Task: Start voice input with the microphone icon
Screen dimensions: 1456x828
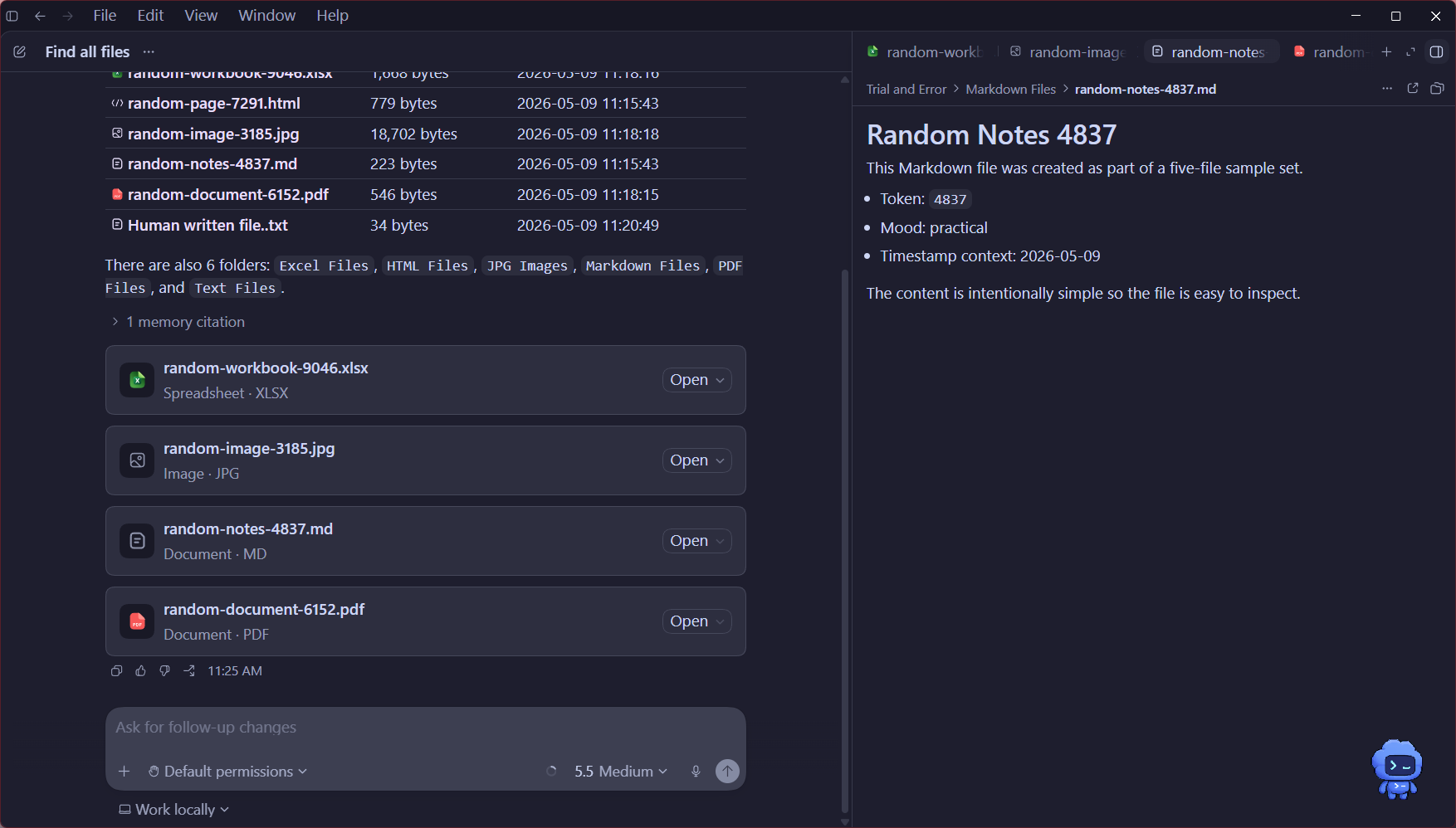Action: click(696, 772)
